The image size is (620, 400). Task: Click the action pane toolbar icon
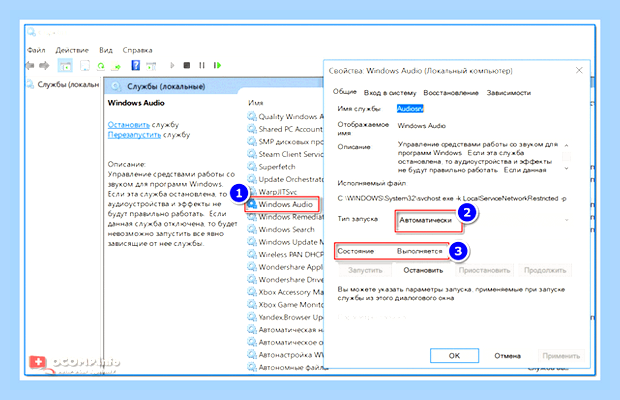151,66
